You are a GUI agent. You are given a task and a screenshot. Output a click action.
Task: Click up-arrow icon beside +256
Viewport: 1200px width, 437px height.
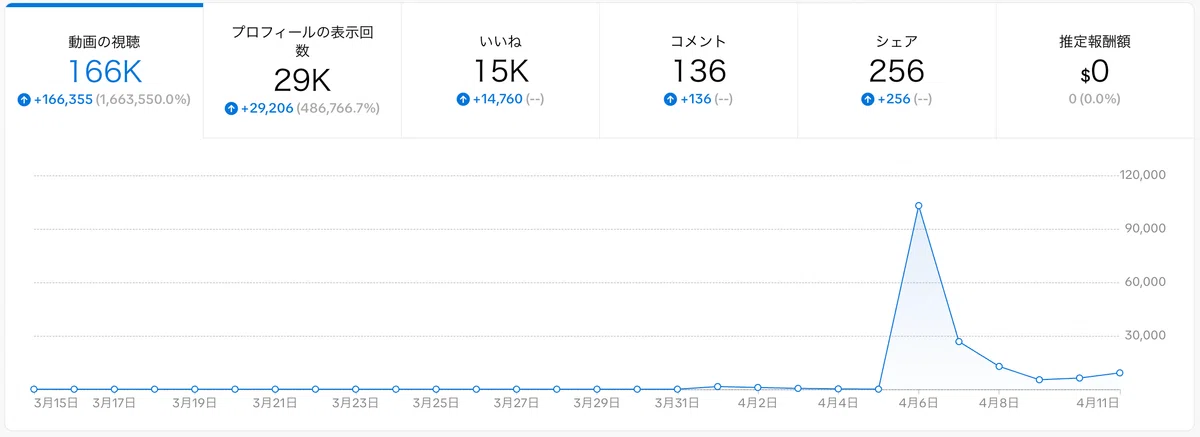(867, 100)
